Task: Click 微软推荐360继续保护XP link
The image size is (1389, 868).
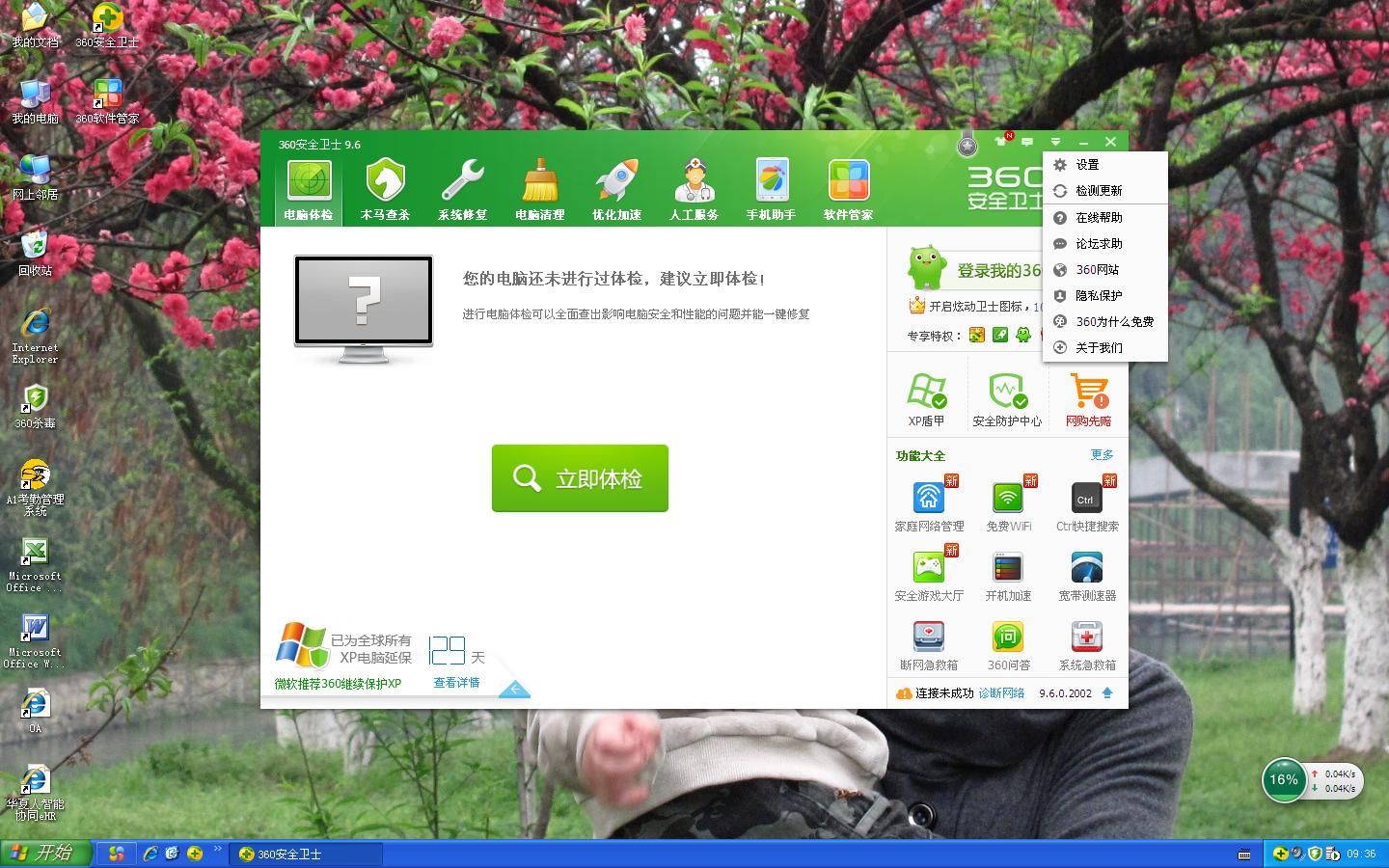Action: (338, 684)
